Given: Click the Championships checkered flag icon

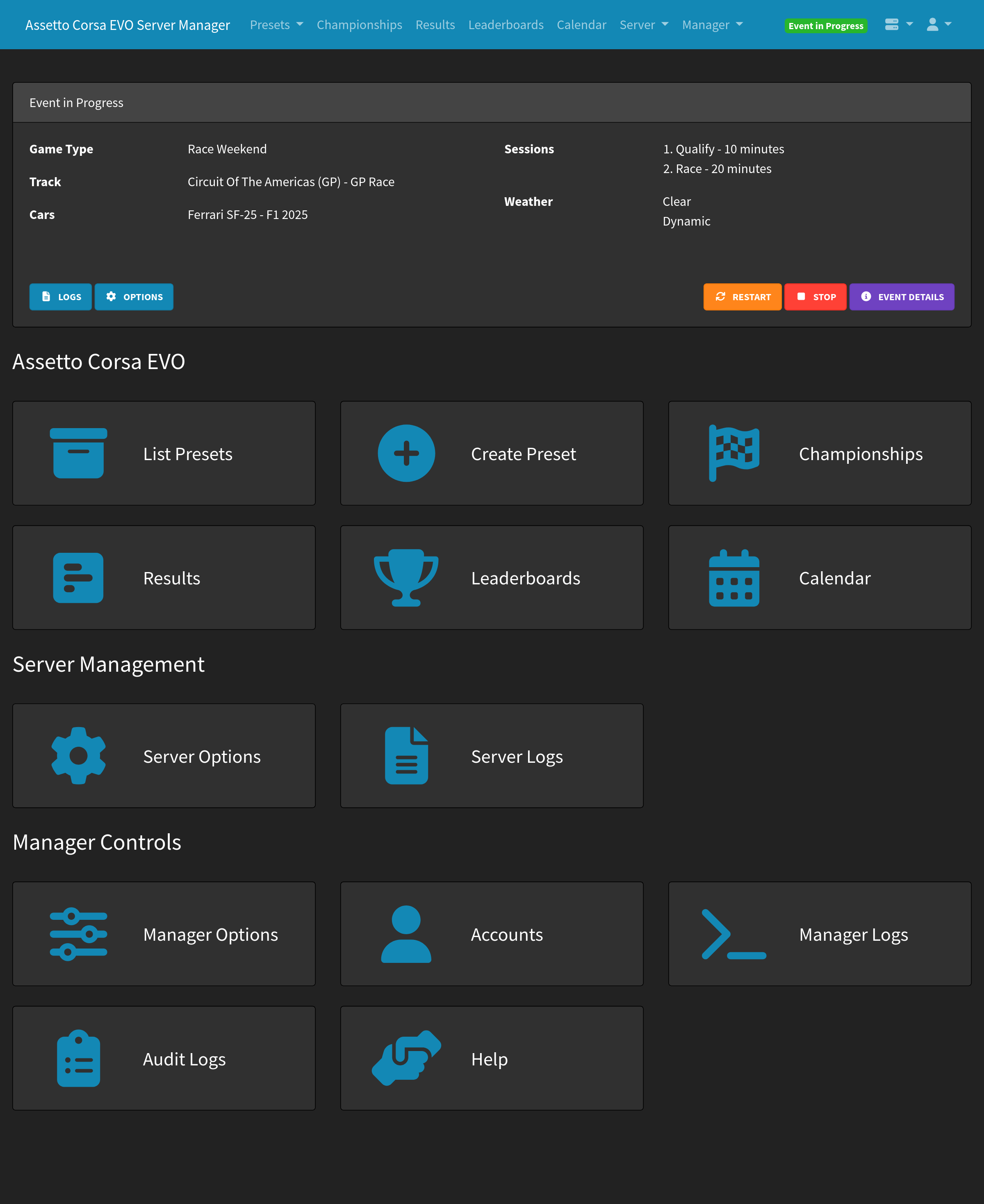Looking at the screenshot, I should 734,453.
